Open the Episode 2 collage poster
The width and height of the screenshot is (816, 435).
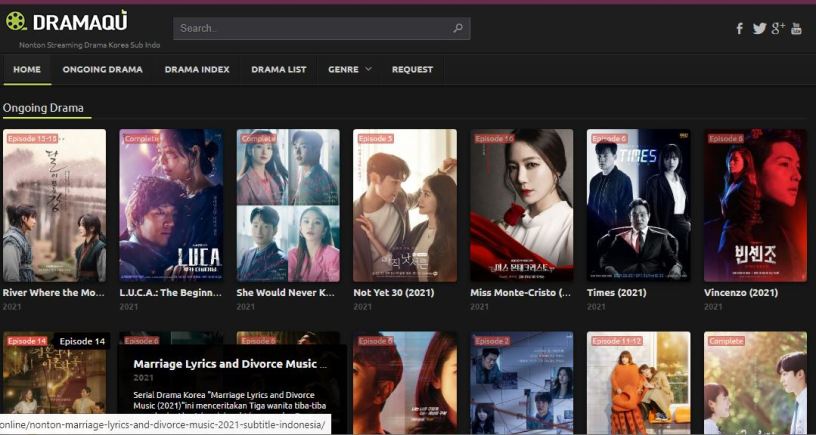pyautogui.click(x=521, y=383)
